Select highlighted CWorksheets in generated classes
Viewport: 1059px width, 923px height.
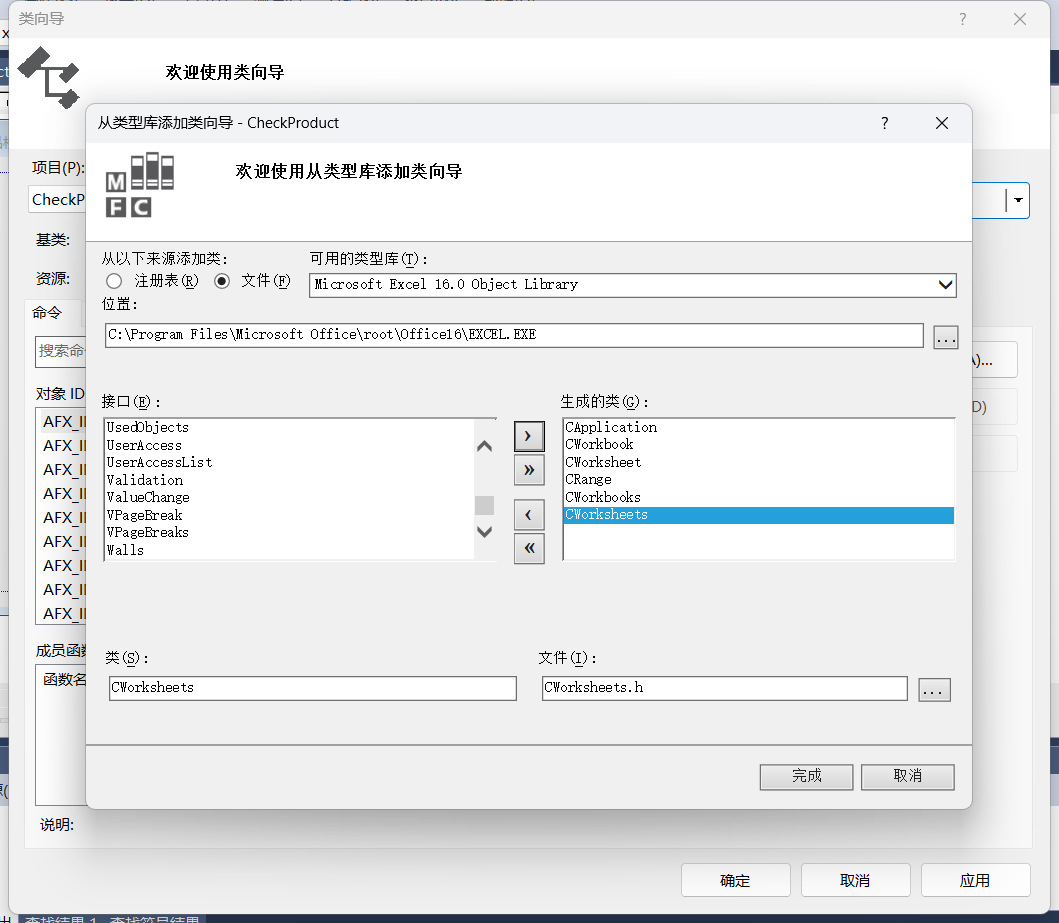pos(758,515)
